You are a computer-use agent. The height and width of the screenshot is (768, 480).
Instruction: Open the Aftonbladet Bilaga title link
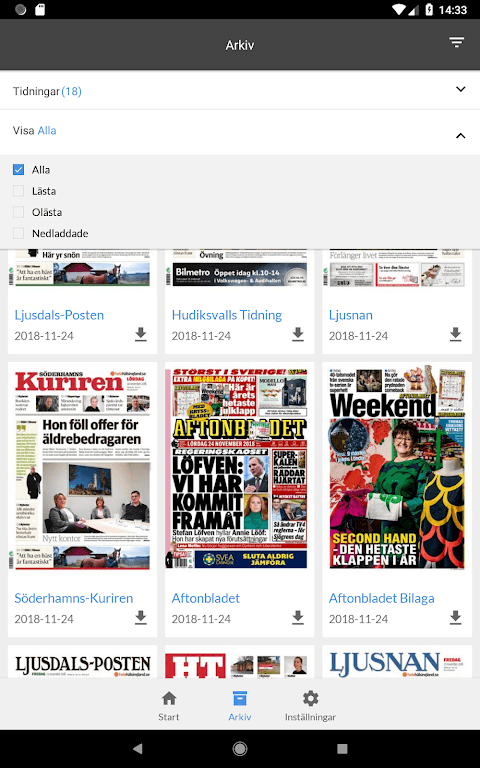click(382, 598)
